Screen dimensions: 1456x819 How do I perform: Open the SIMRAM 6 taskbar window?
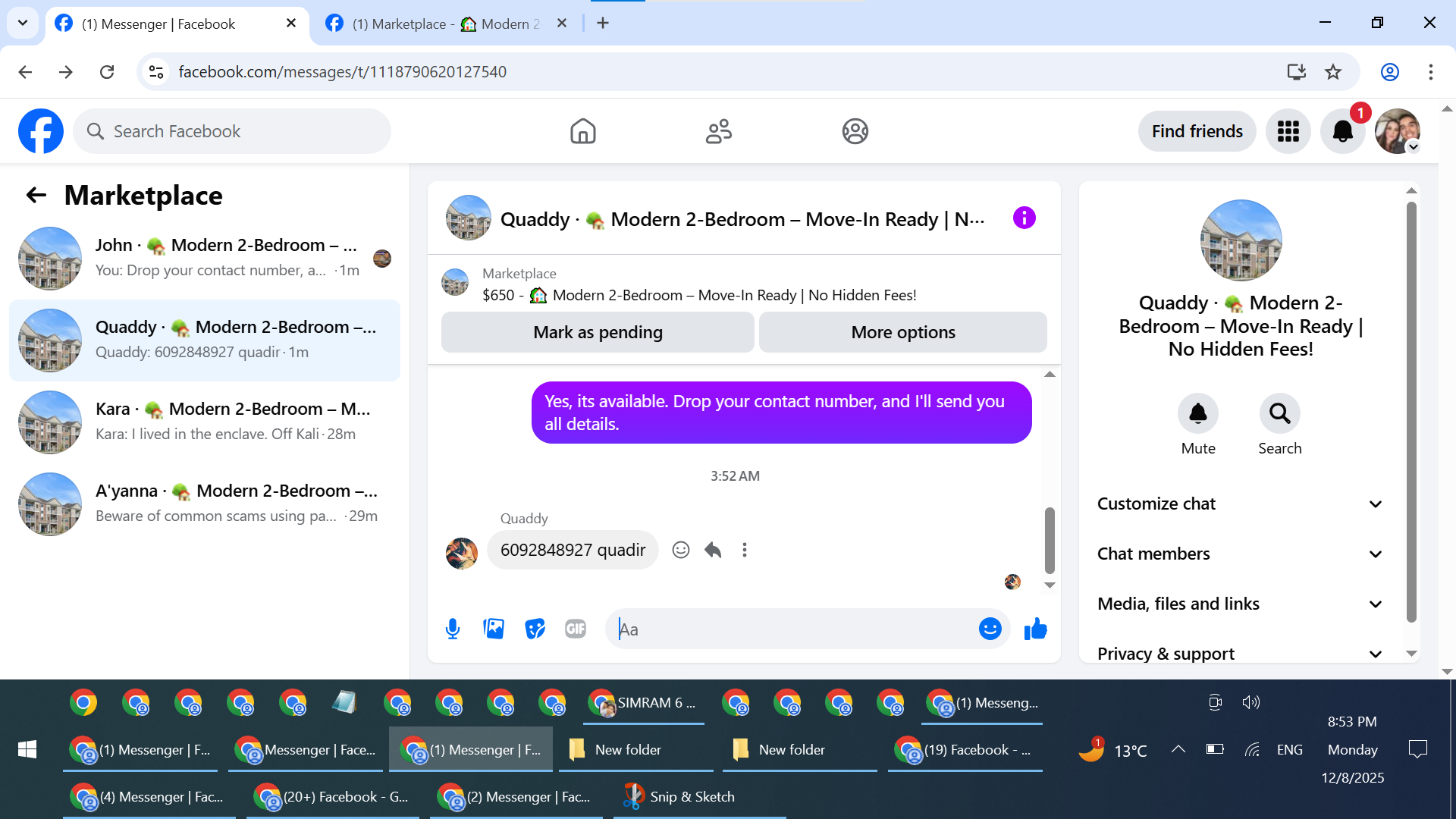645,702
